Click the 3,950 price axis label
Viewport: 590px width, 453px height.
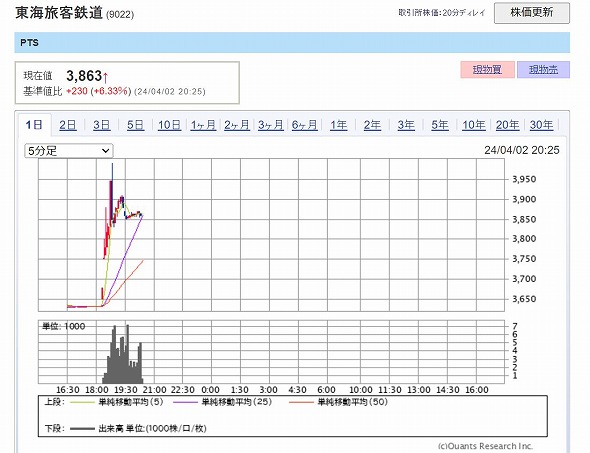(x=525, y=179)
